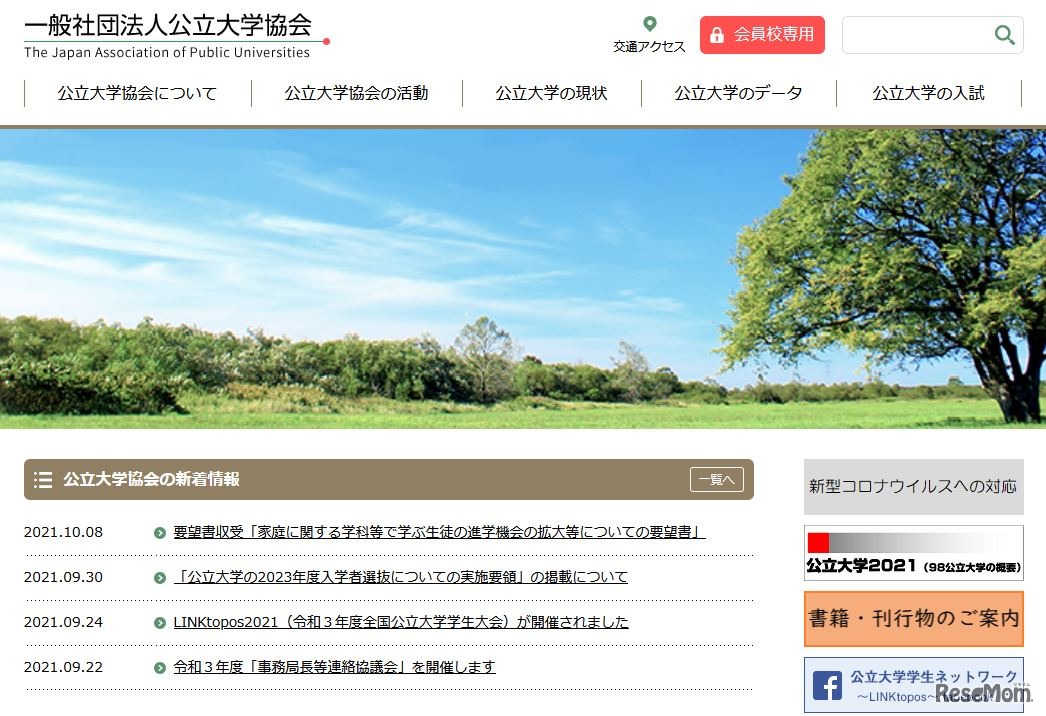Open the 新型コロナウイルスへの対応 banner
The height and width of the screenshot is (716, 1046).
tap(913, 487)
